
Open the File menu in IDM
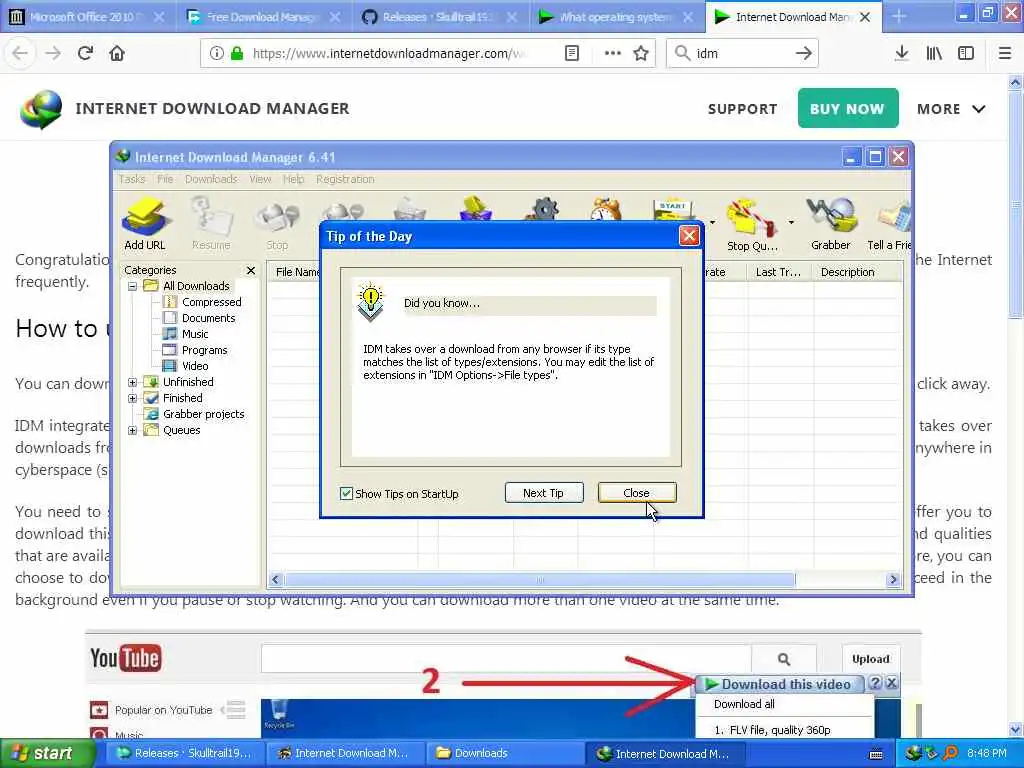pyautogui.click(x=165, y=179)
